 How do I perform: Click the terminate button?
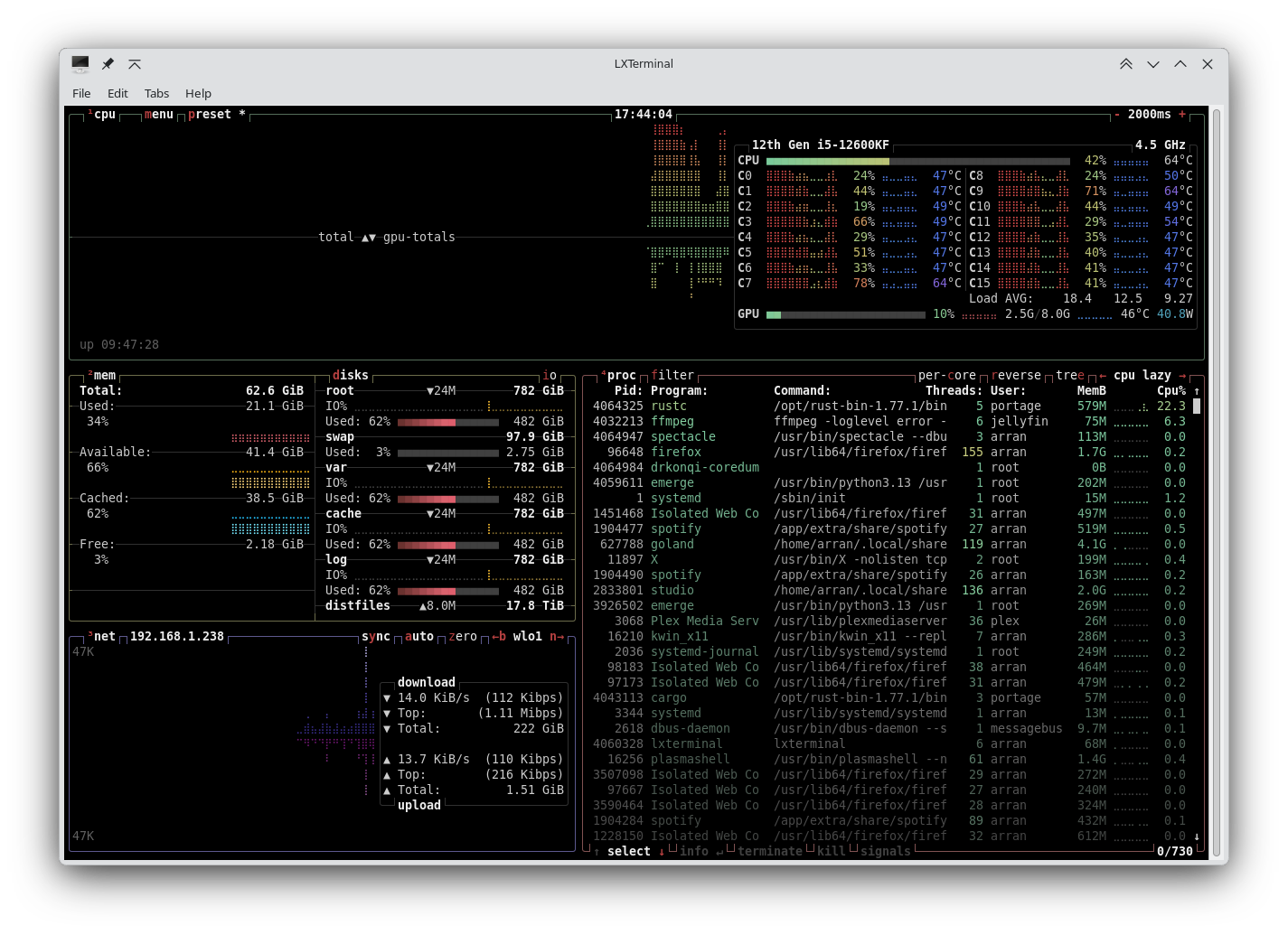tap(770, 851)
